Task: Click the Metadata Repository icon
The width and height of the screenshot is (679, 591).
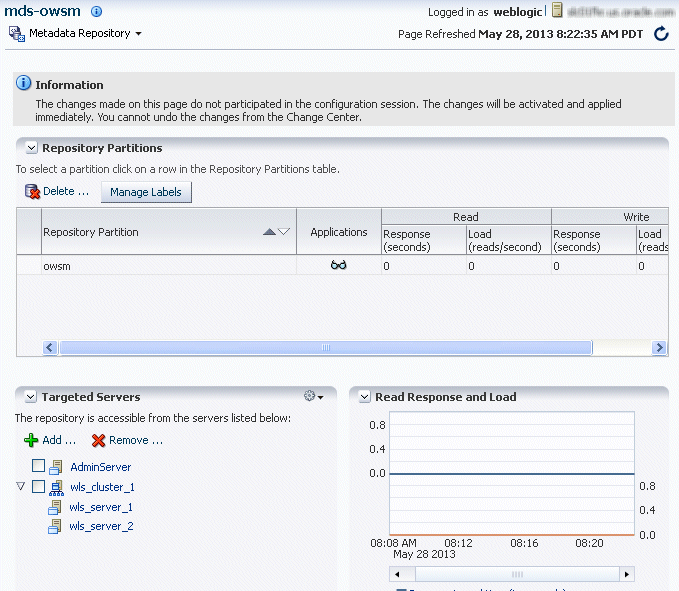Action: pos(17,34)
